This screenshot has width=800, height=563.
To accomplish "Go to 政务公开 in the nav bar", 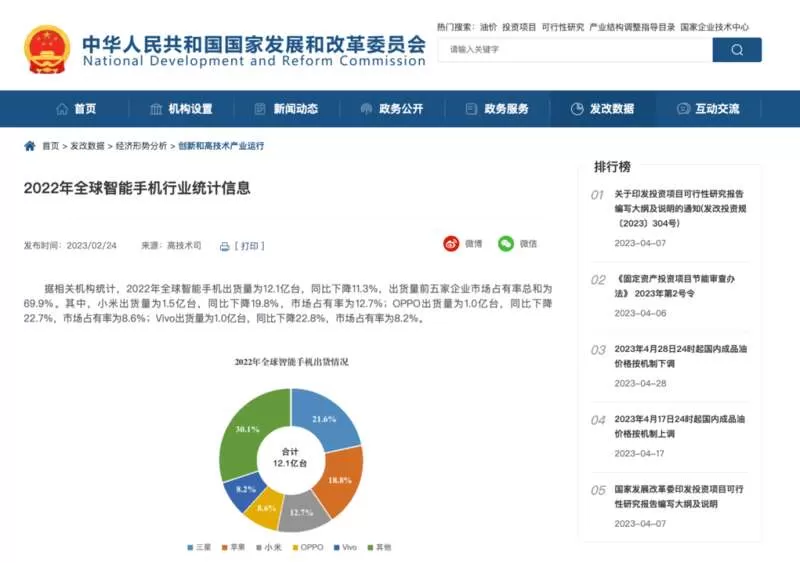I will (x=392, y=109).
